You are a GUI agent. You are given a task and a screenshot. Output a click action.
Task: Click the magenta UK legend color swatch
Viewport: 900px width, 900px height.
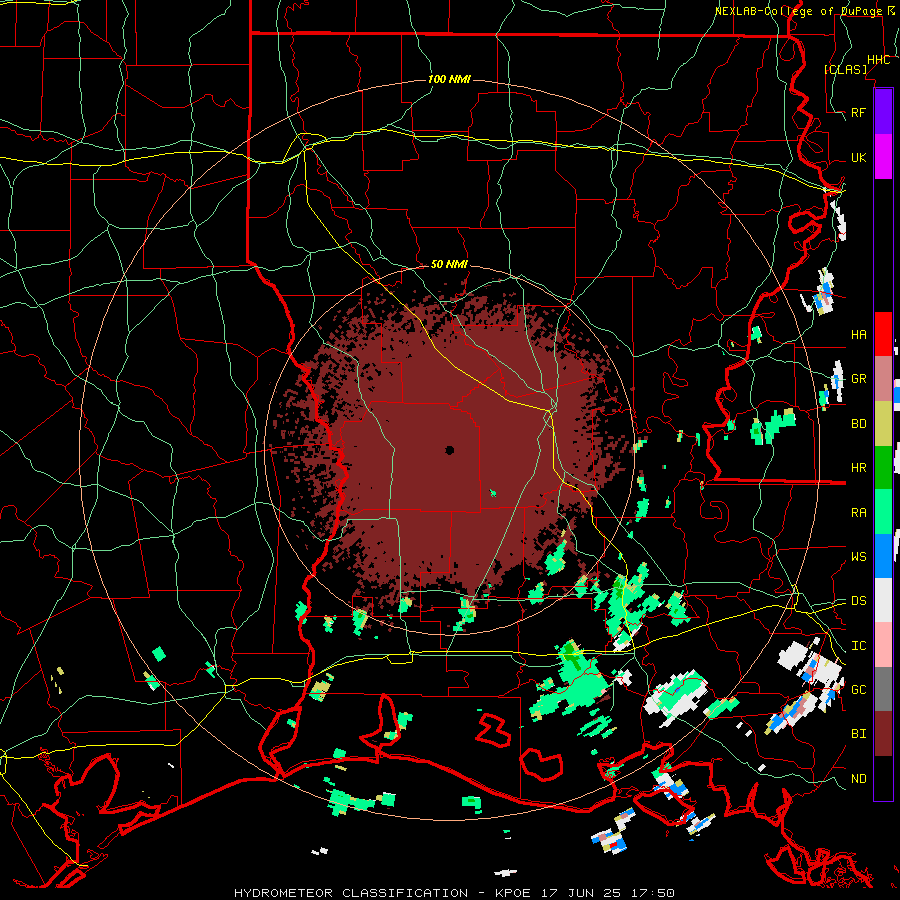coord(883,157)
